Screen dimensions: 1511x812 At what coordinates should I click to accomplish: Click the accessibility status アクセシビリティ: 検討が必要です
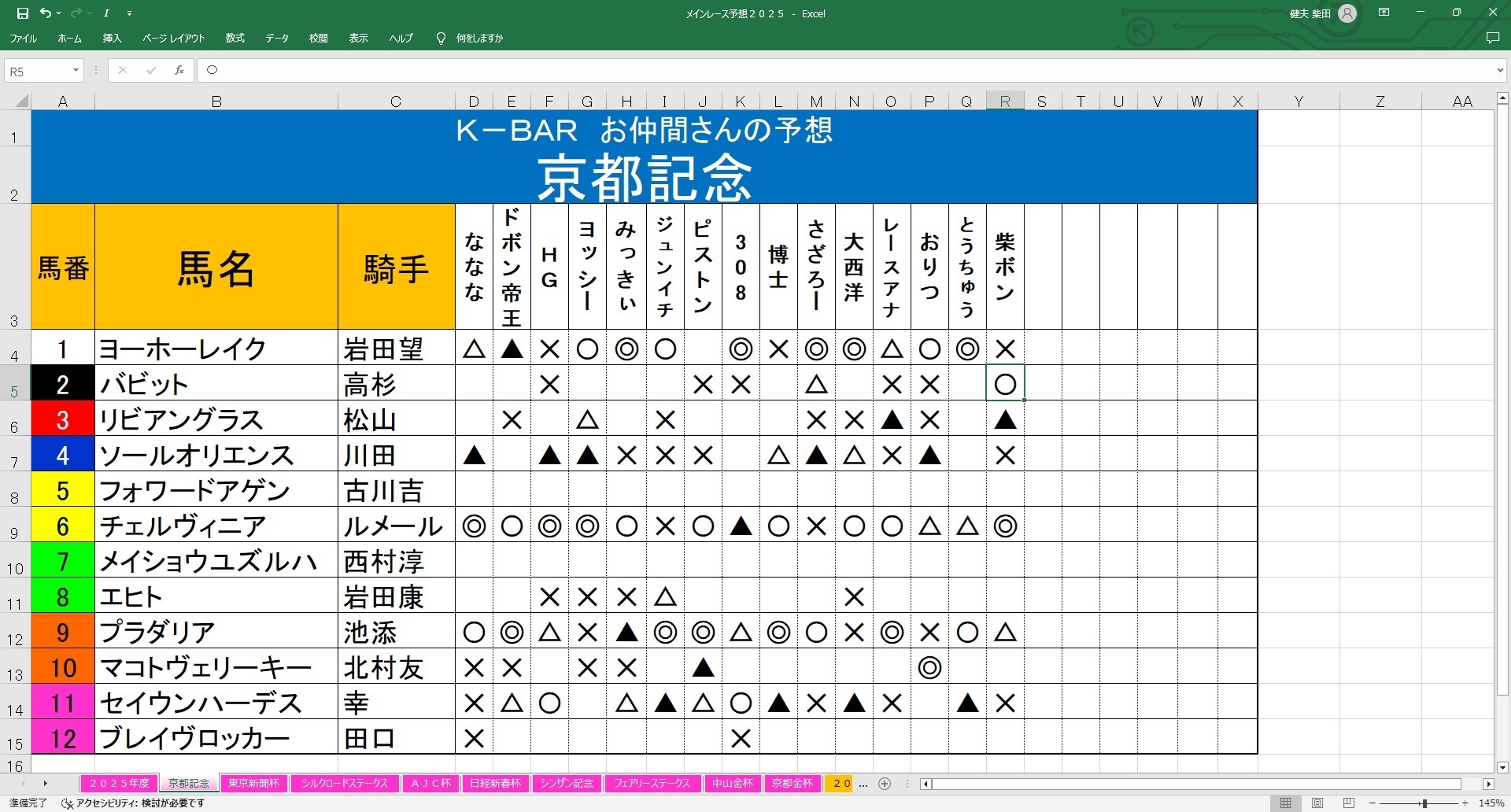click(134, 803)
